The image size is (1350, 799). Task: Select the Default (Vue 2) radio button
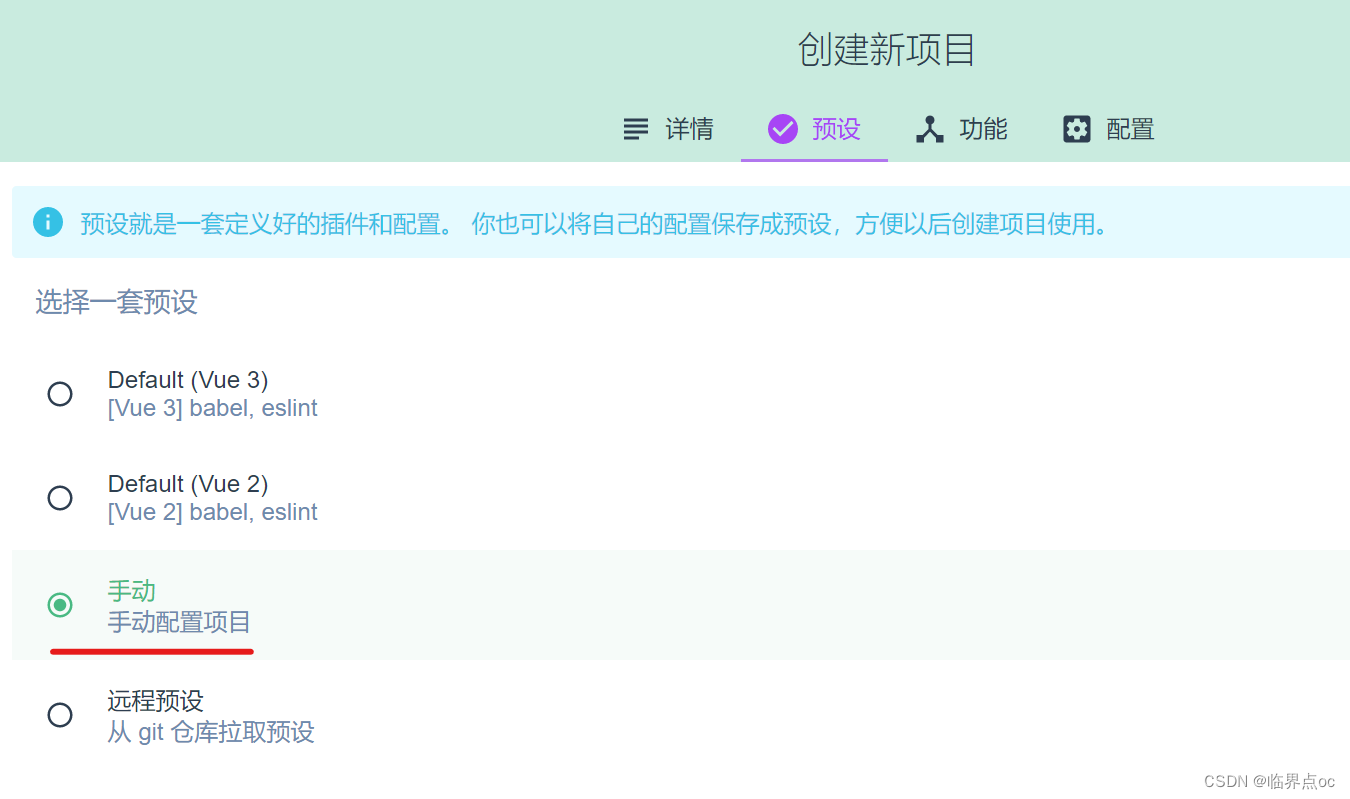pos(60,498)
